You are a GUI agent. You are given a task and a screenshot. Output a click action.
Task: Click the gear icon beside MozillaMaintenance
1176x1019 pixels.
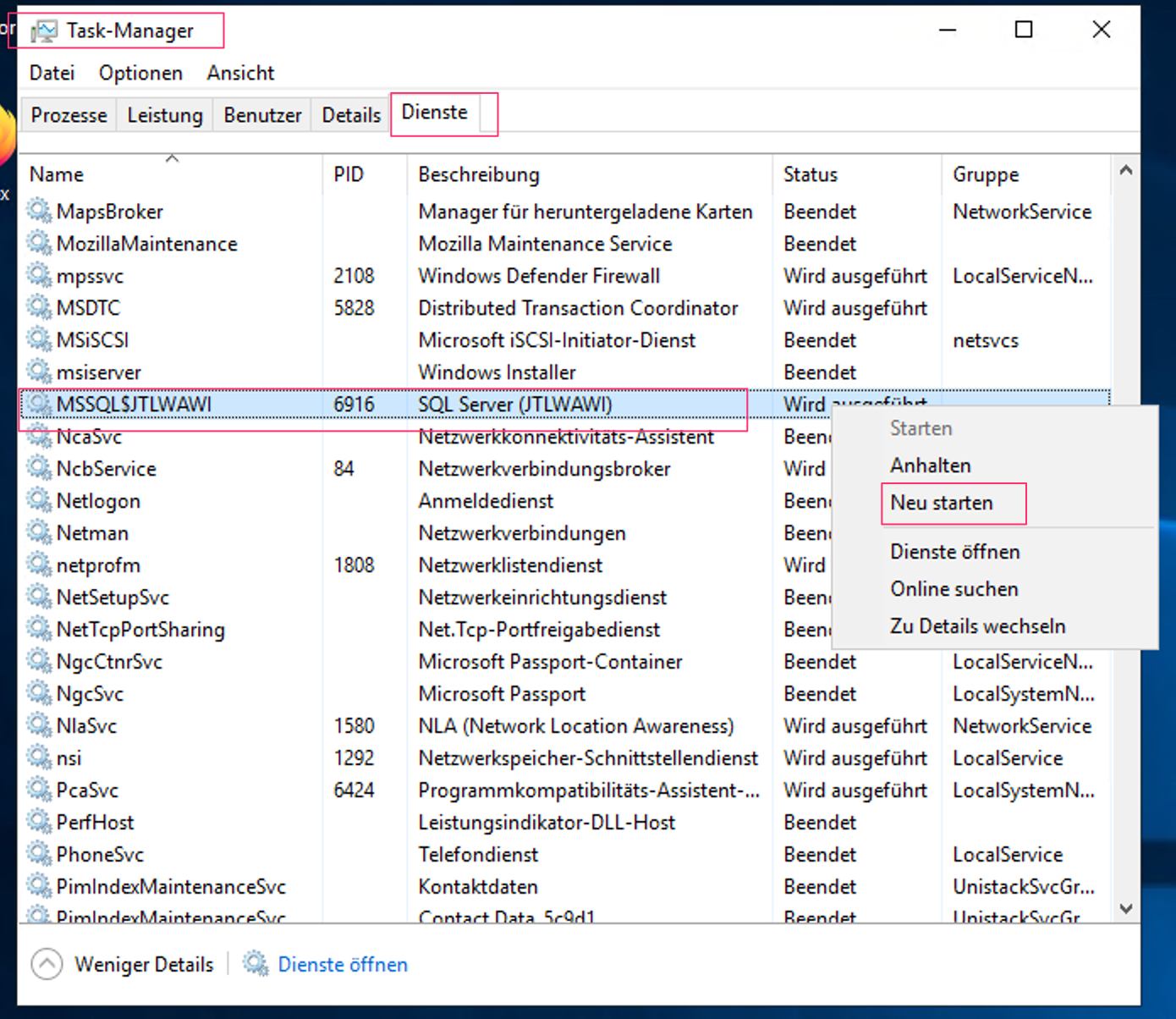(39, 243)
